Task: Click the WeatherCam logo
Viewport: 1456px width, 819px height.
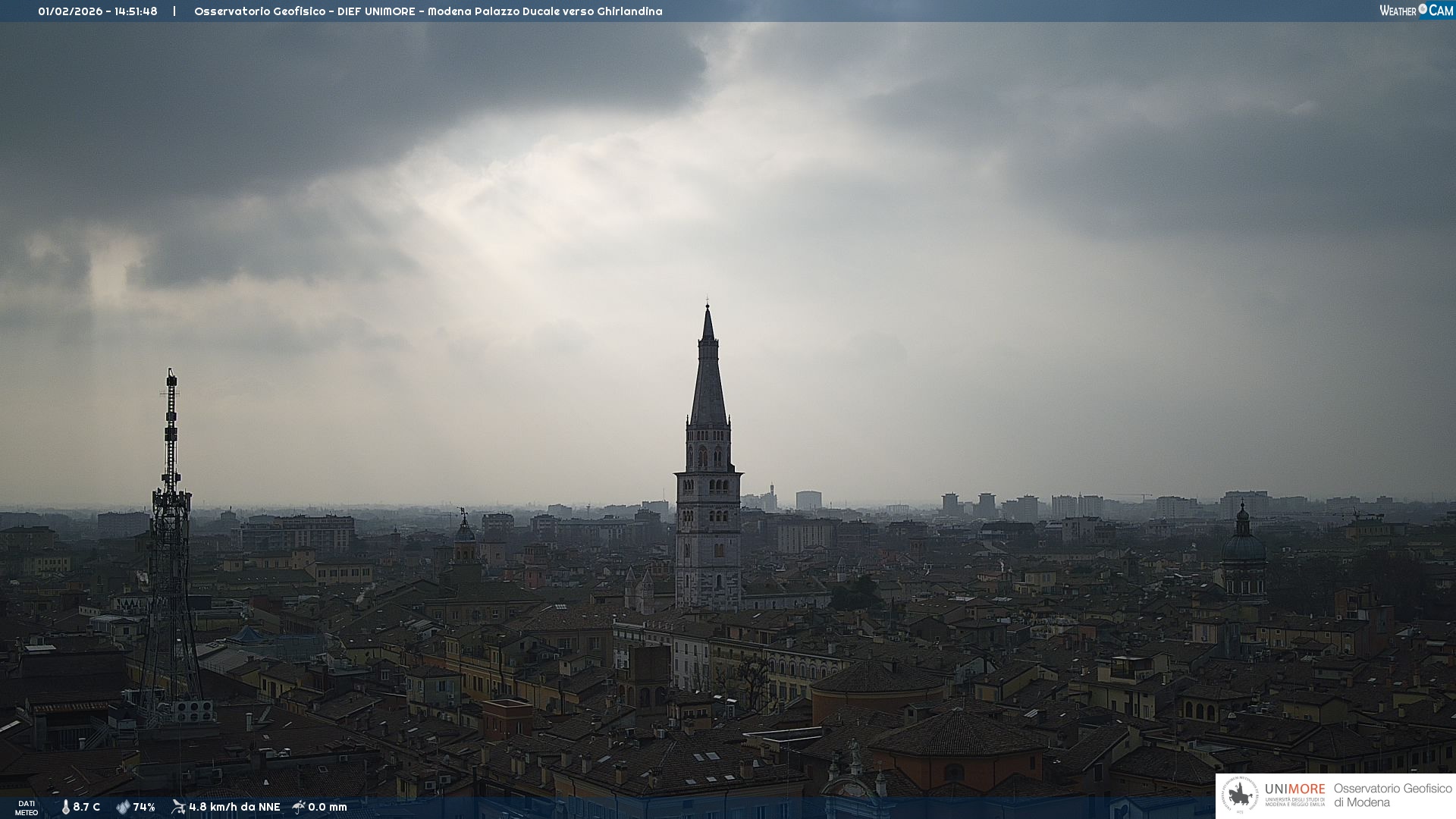Action: [1416, 11]
